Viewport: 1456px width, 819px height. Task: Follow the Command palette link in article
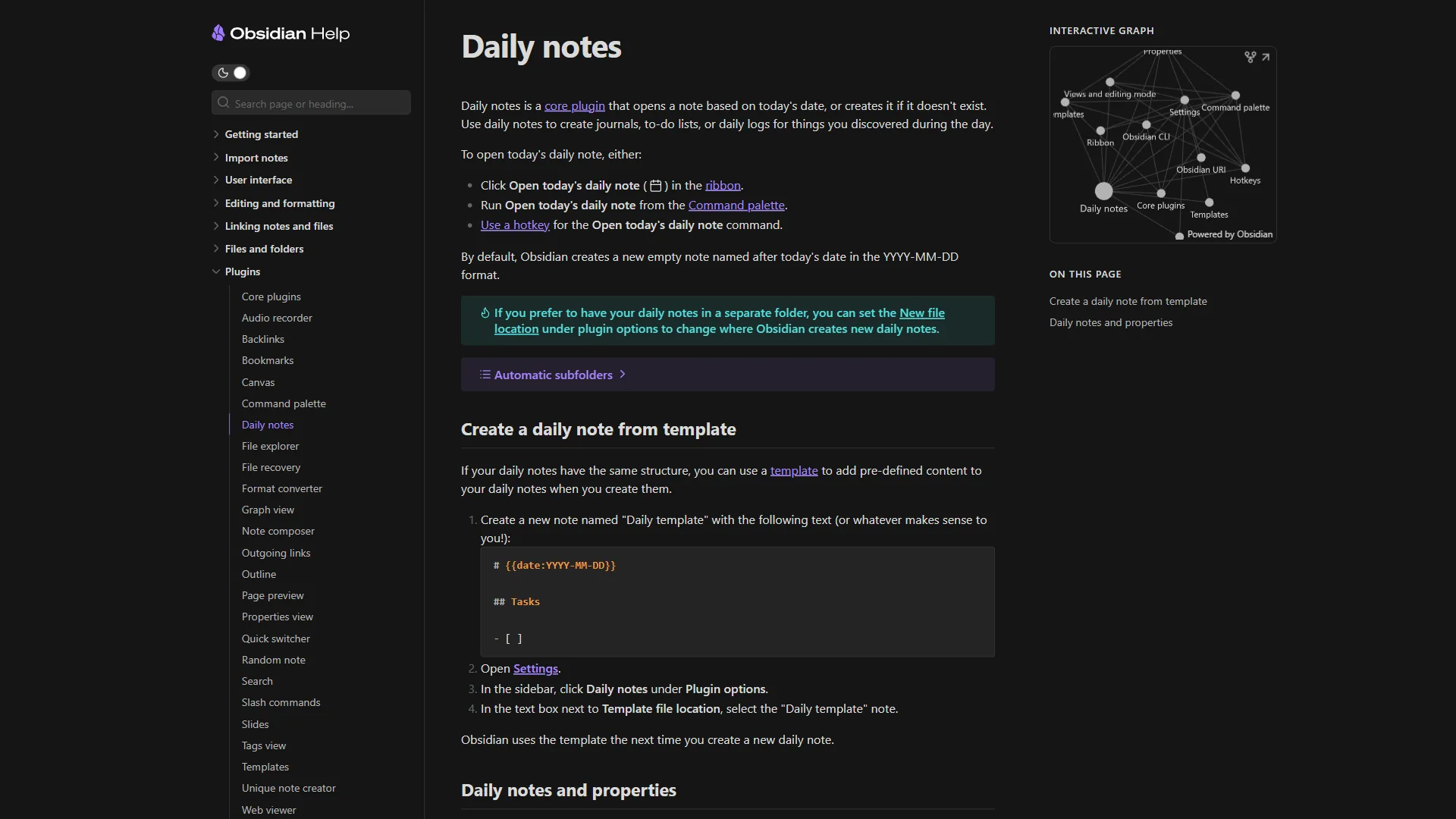click(736, 206)
